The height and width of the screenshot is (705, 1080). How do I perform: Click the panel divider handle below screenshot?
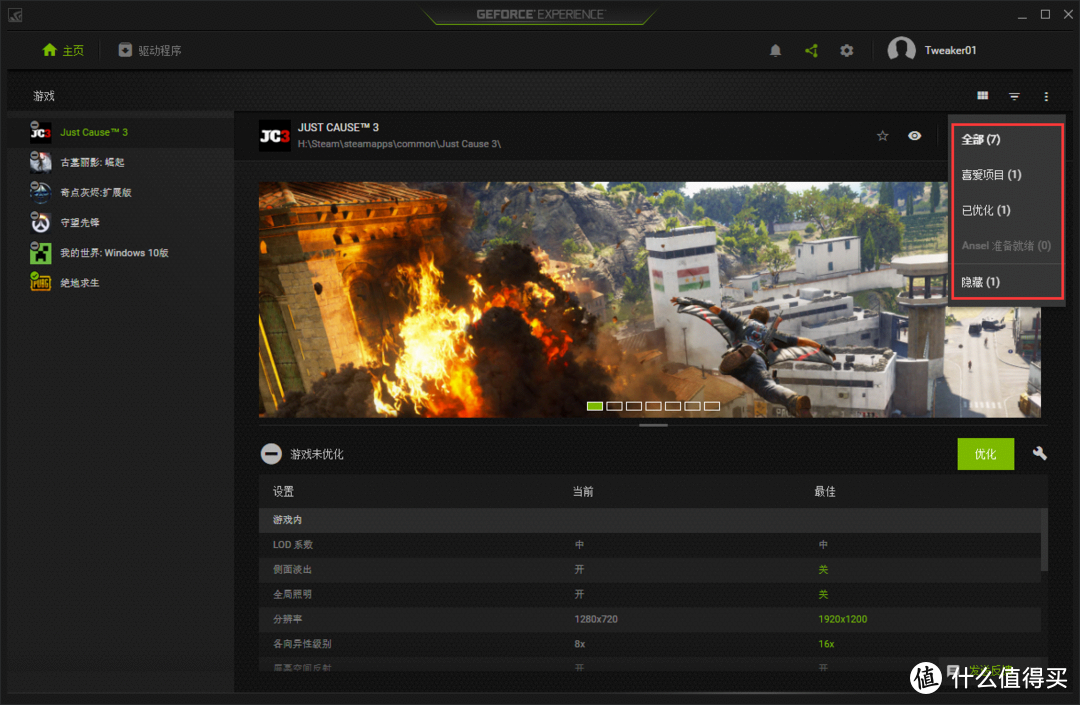click(653, 425)
